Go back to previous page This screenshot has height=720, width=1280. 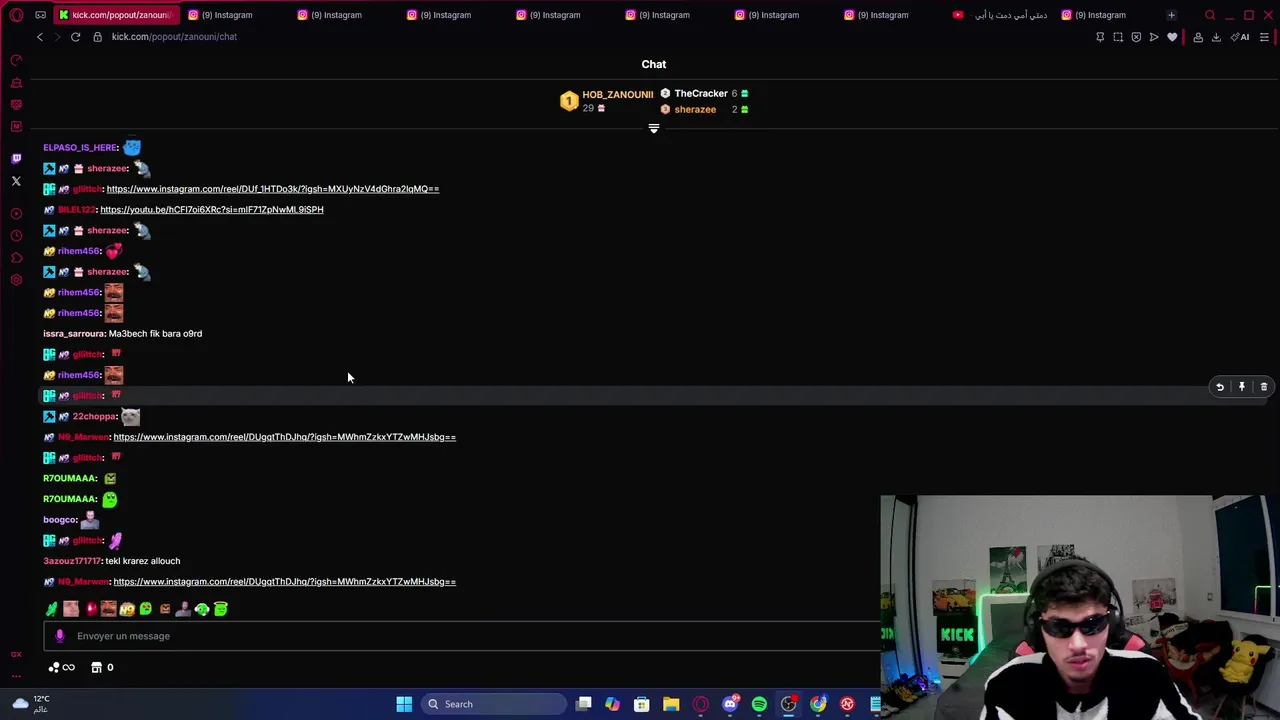(x=40, y=37)
